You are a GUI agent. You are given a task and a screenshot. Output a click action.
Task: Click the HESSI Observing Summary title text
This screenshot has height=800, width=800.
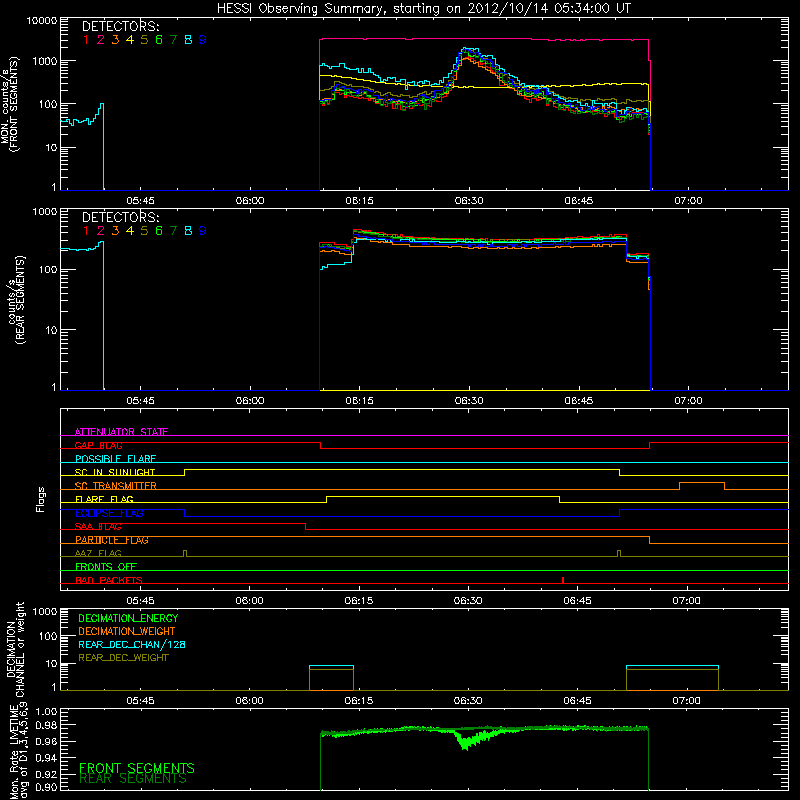(423, 9)
